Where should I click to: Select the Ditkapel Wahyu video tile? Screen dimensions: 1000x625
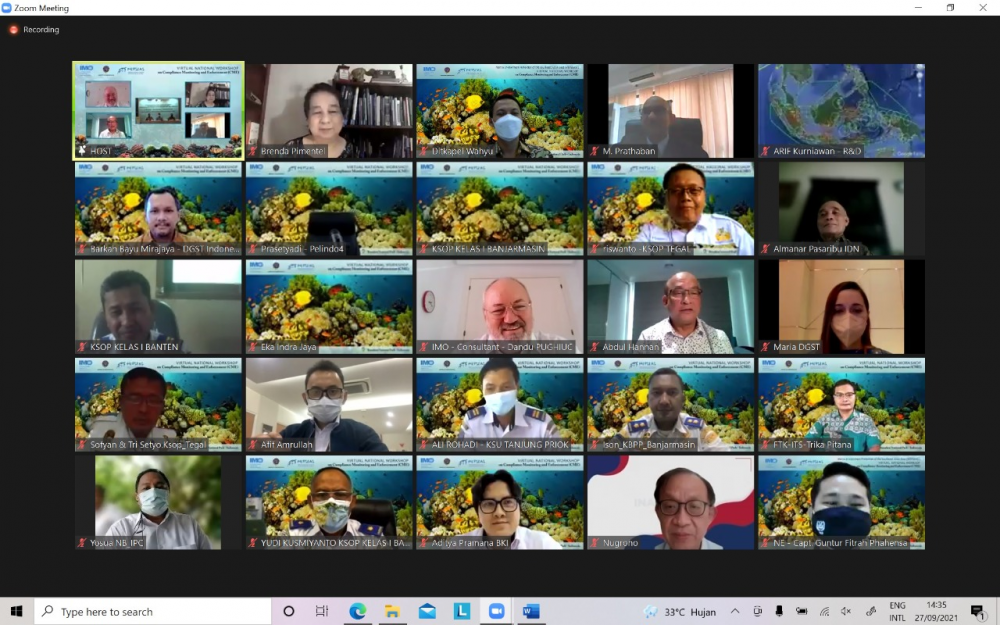tap(500, 110)
